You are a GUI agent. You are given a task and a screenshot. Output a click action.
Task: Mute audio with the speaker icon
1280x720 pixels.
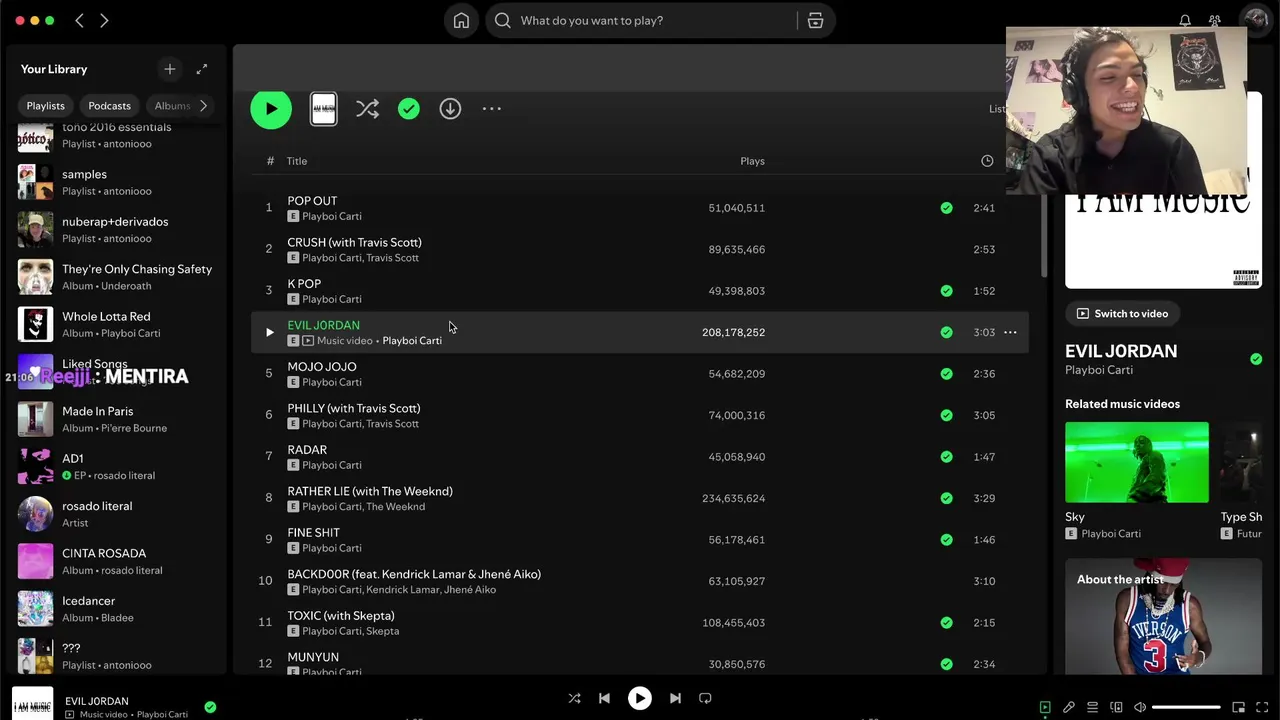tap(1140, 707)
